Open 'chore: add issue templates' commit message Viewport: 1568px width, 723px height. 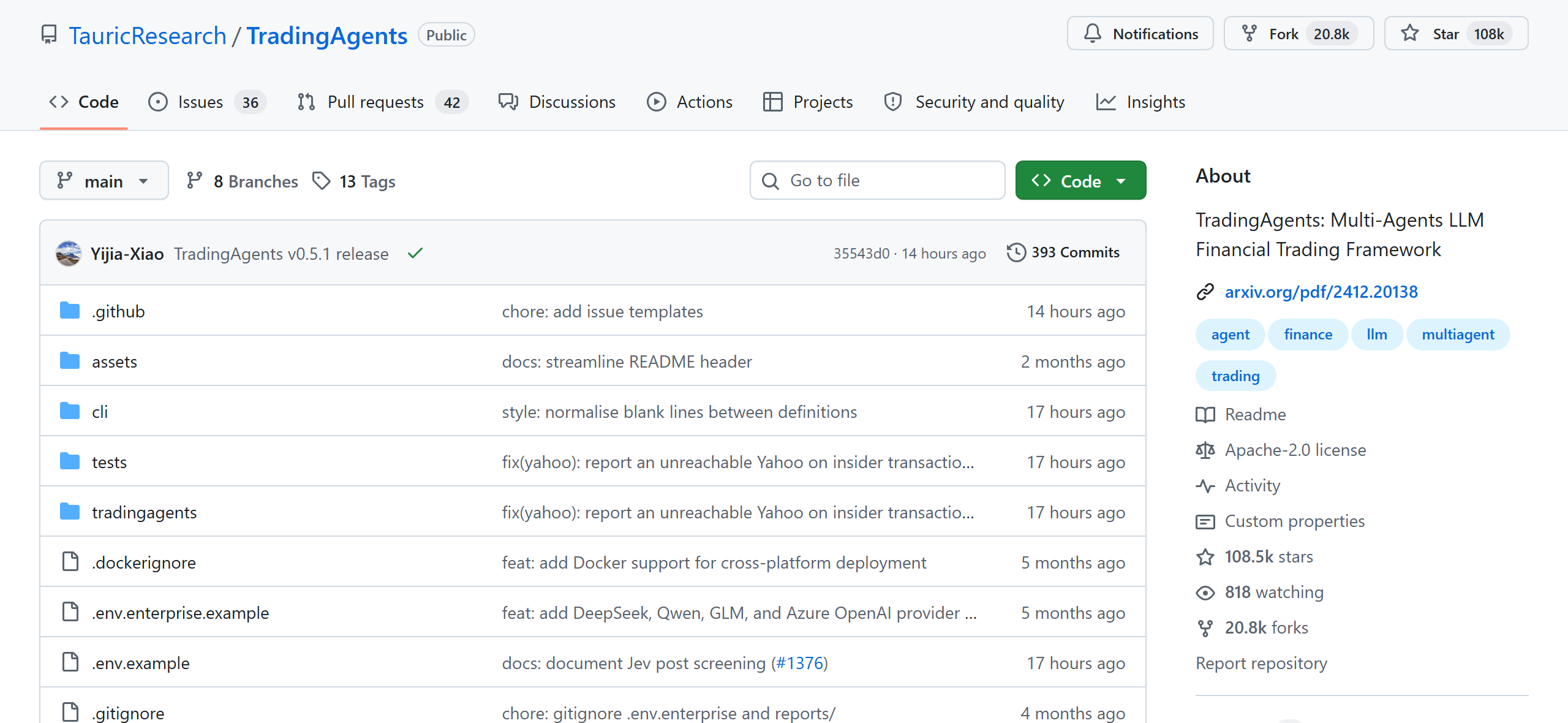(x=602, y=311)
